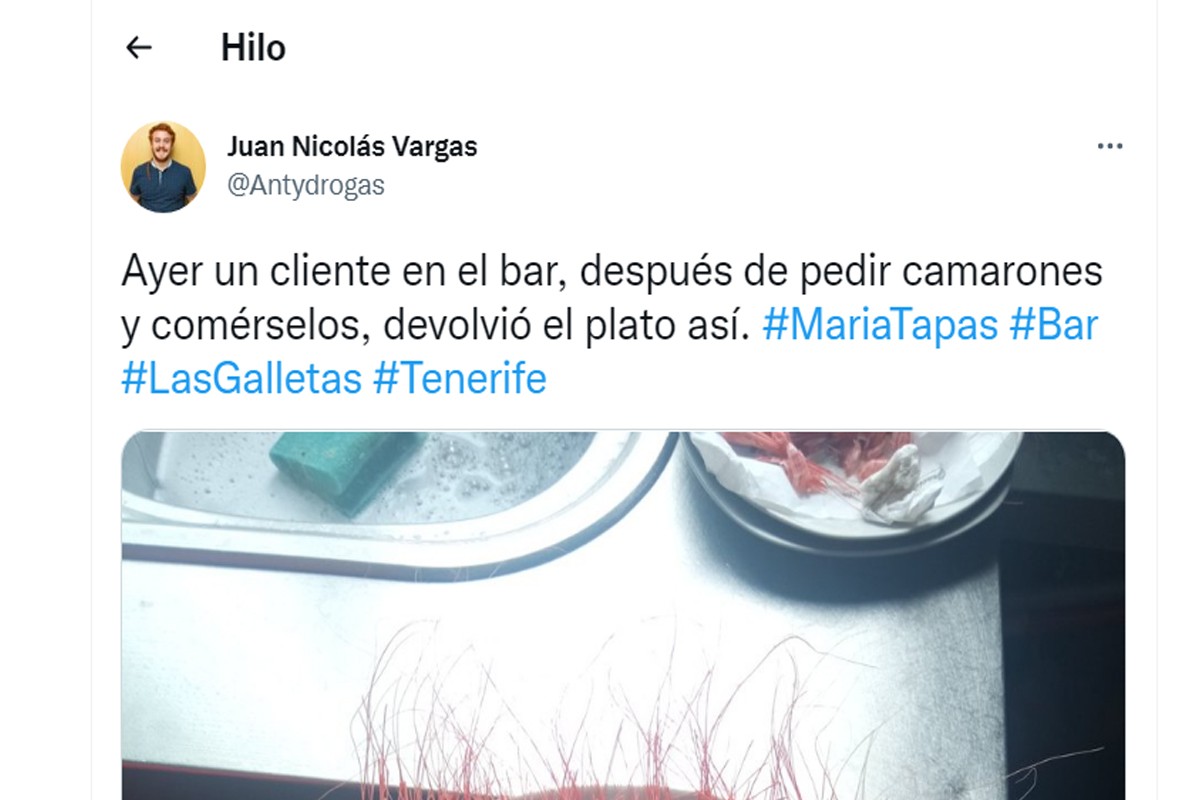Click the Hilo header title

[253, 47]
